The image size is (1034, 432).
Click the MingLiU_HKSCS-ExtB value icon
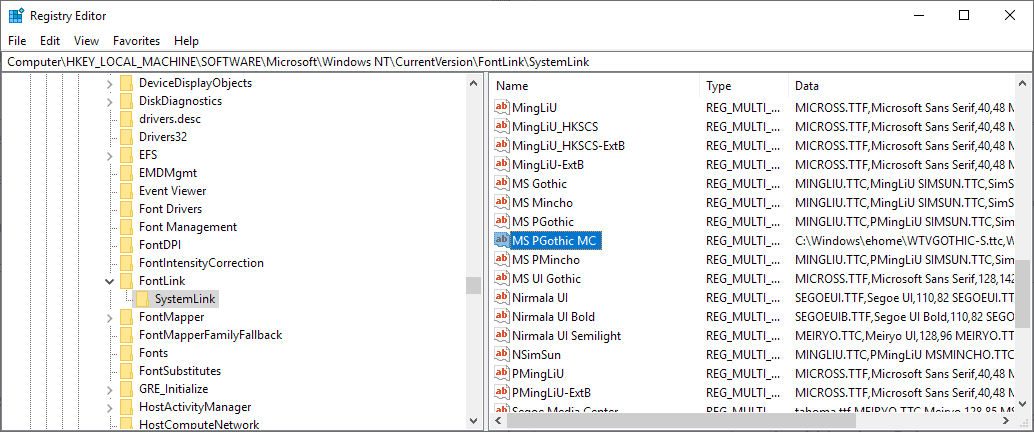pyautogui.click(x=502, y=146)
